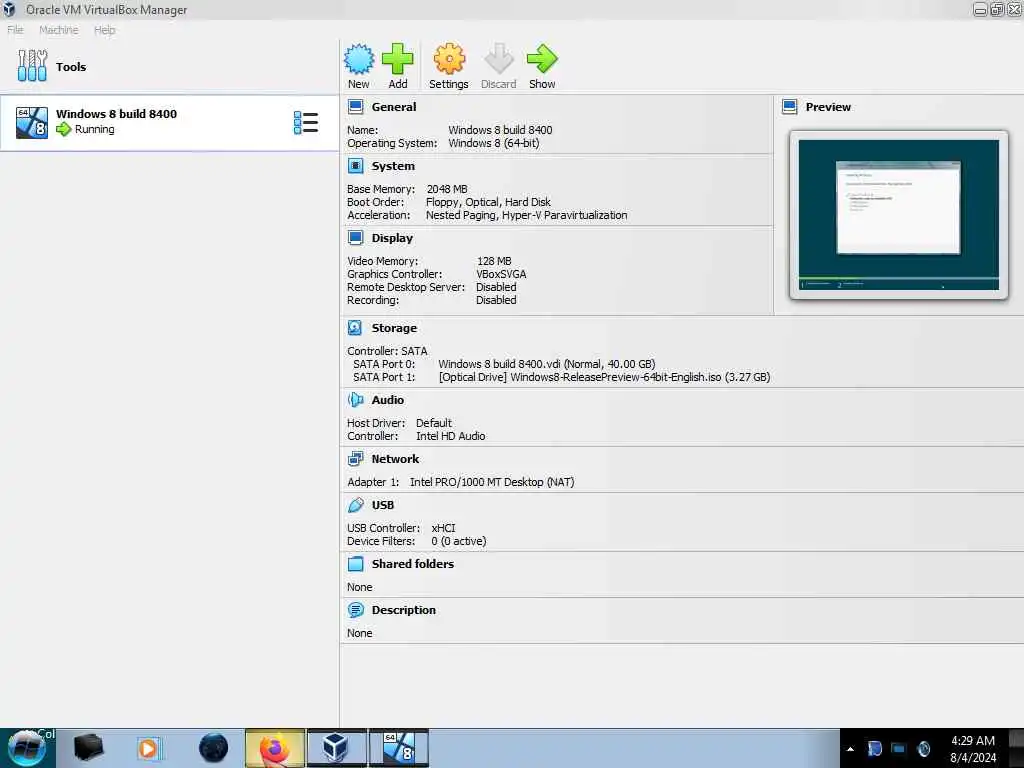Open the Help menu
This screenshot has width=1024, height=768.
(x=104, y=29)
